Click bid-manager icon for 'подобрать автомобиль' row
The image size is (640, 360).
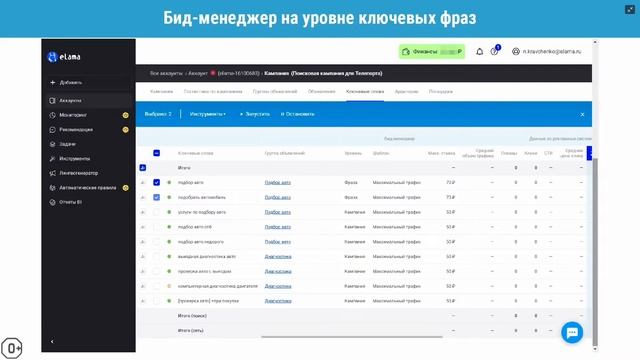click(x=143, y=198)
